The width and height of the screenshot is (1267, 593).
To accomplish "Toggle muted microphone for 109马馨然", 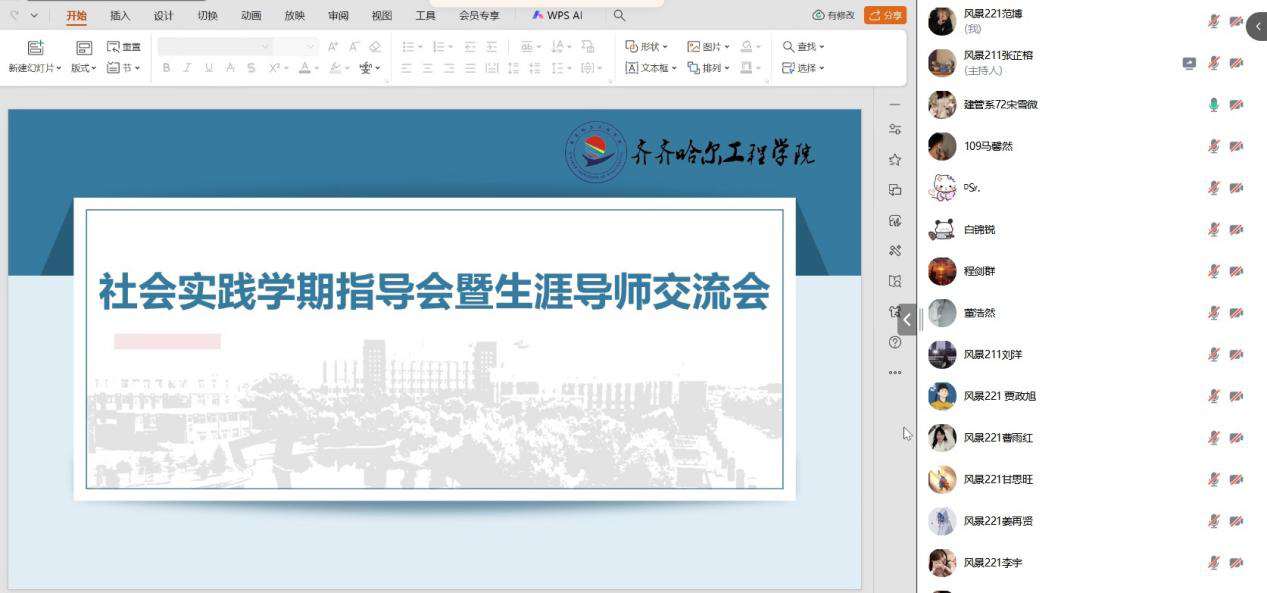I will (x=1213, y=146).
